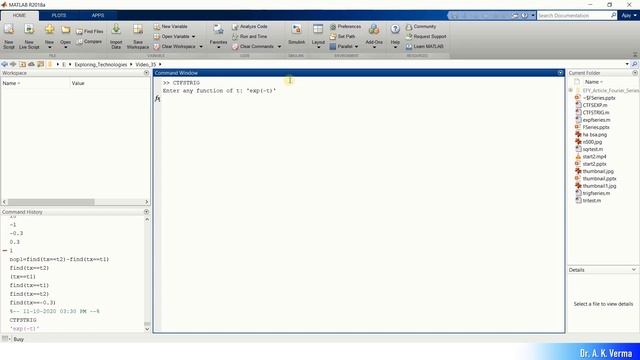Click the Add-Ons icon
The height and width of the screenshot is (360, 640).
[374, 29]
